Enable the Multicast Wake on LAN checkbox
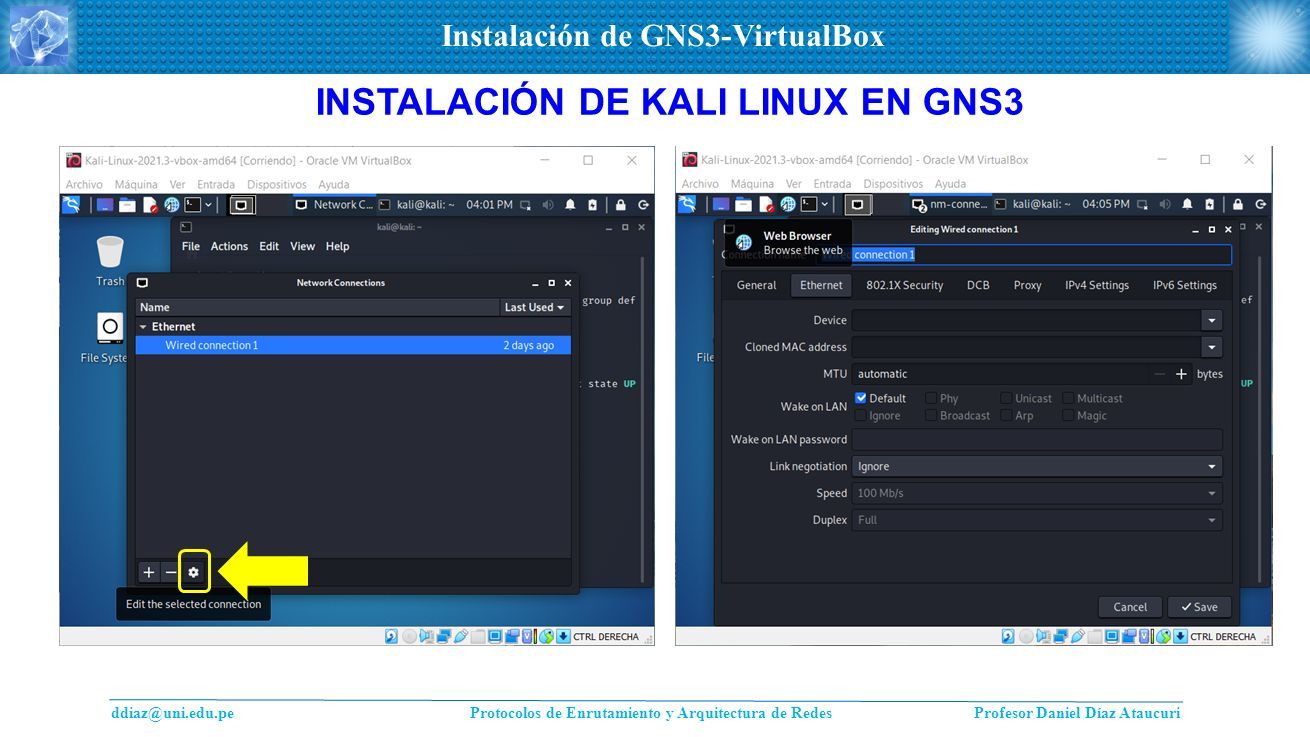The height and width of the screenshot is (737, 1310). pyautogui.click(x=1068, y=398)
